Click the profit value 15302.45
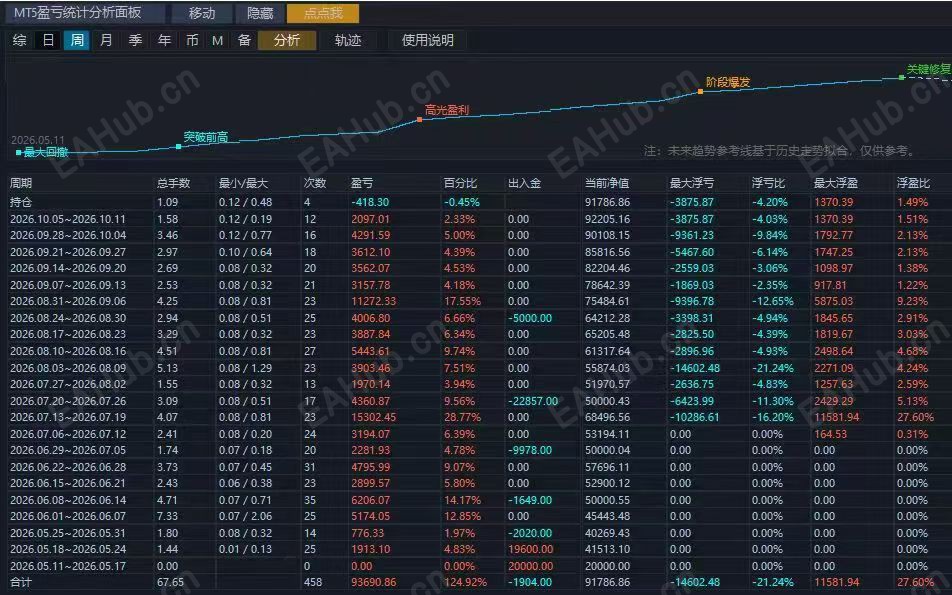The height and width of the screenshot is (595, 952). coord(373,418)
